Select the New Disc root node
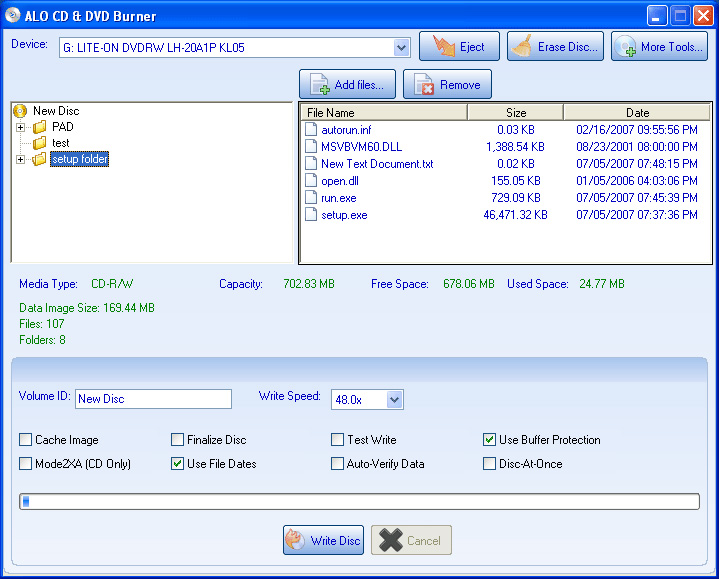Viewport: 719px width, 579px height. [55, 111]
